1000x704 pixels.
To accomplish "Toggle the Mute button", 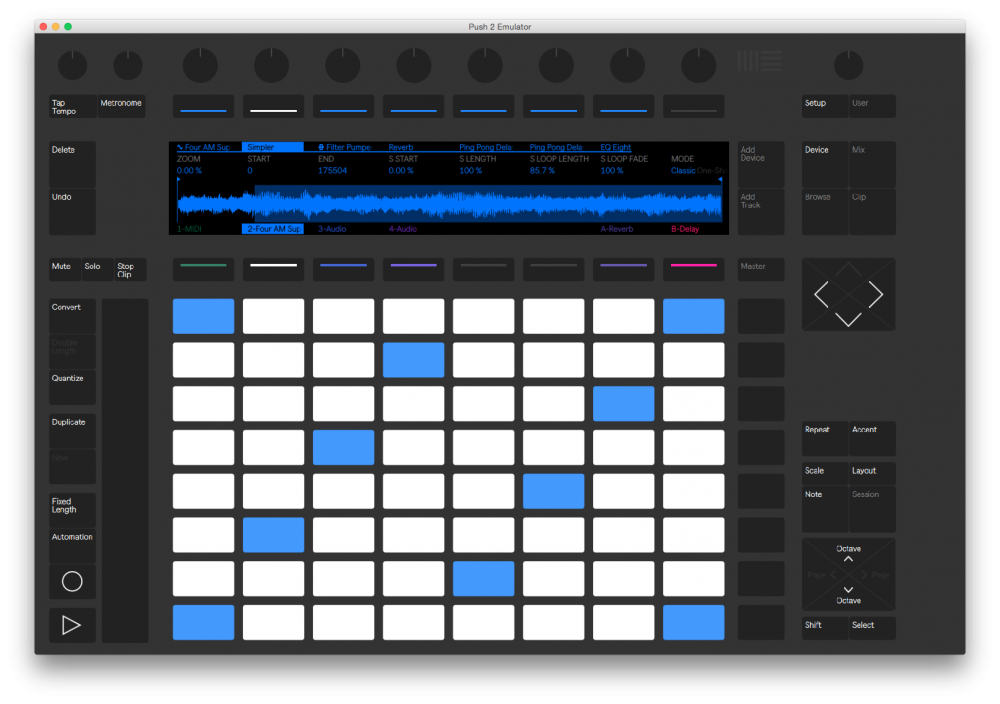I will [64, 270].
